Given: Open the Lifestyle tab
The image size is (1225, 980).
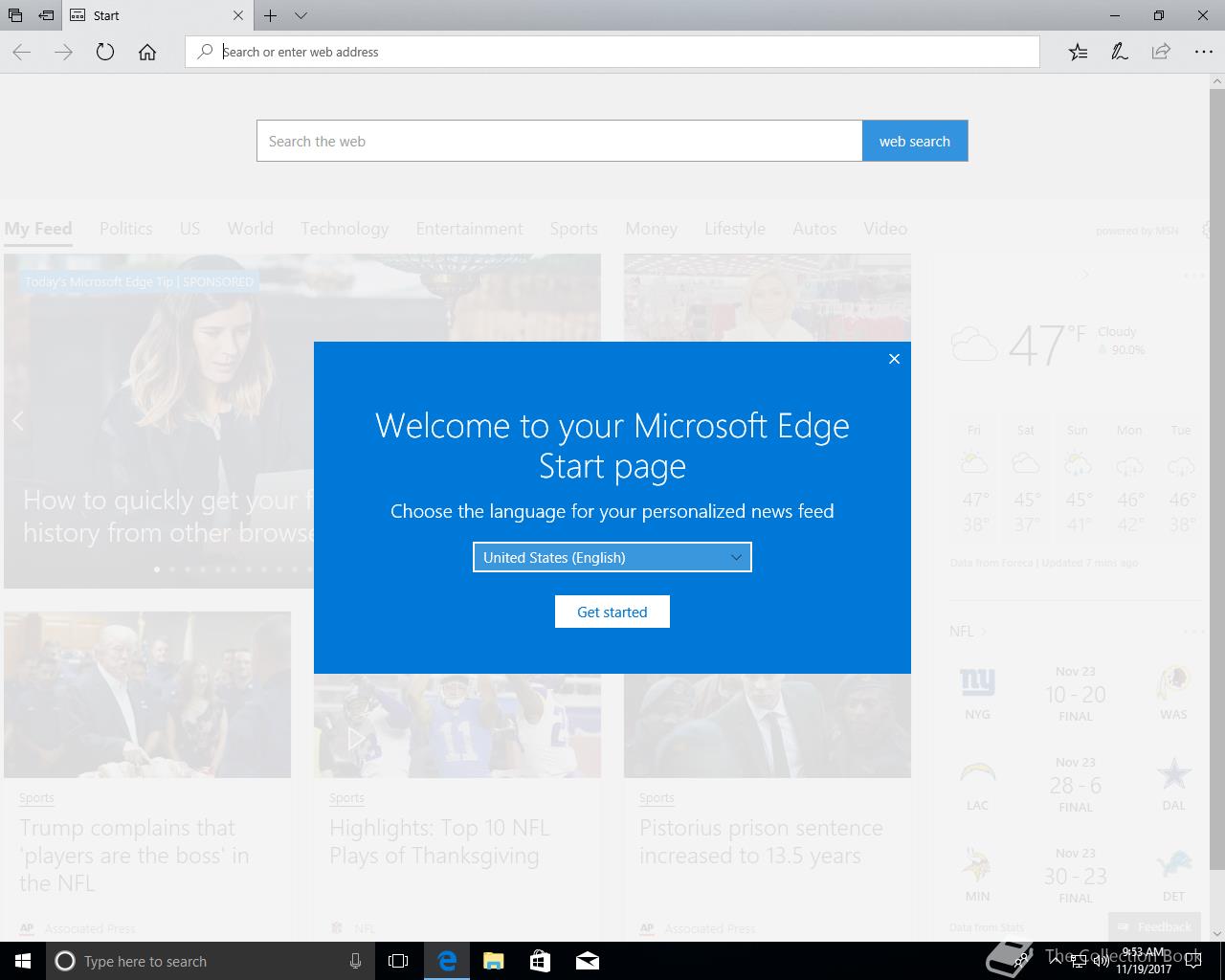Looking at the screenshot, I should (x=735, y=229).
